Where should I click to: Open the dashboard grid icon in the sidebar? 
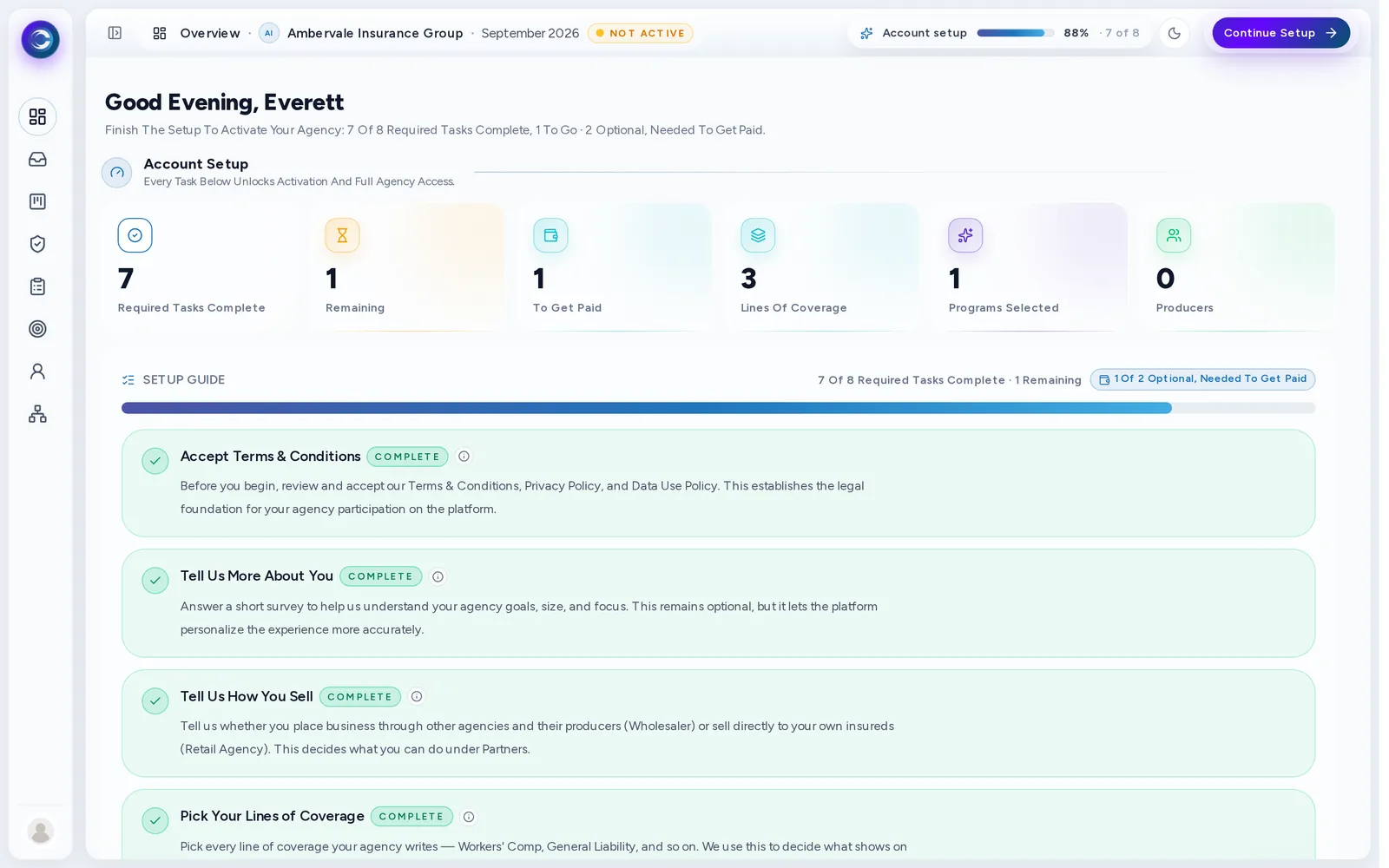[x=37, y=116]
